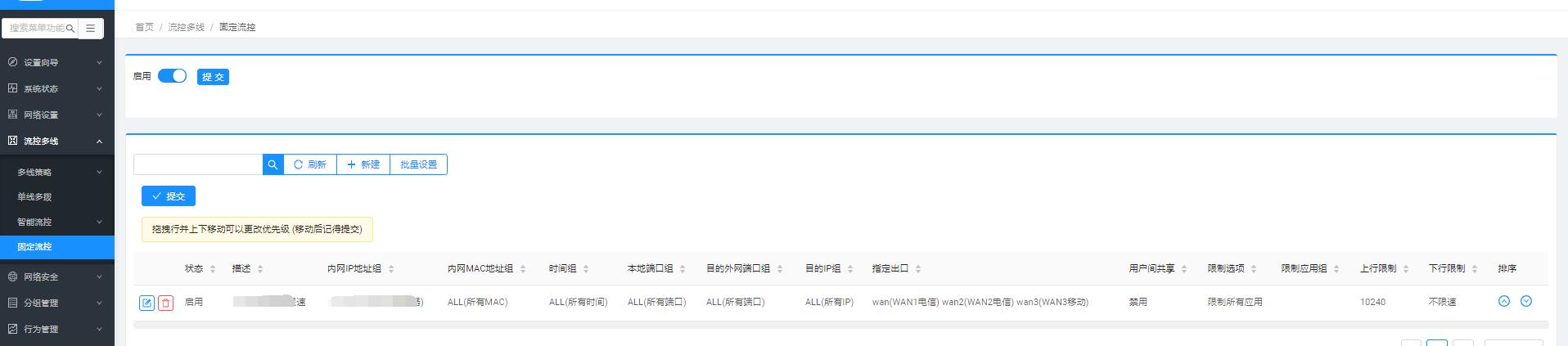Click the edit icon in the rule row

tap(146, 303)
